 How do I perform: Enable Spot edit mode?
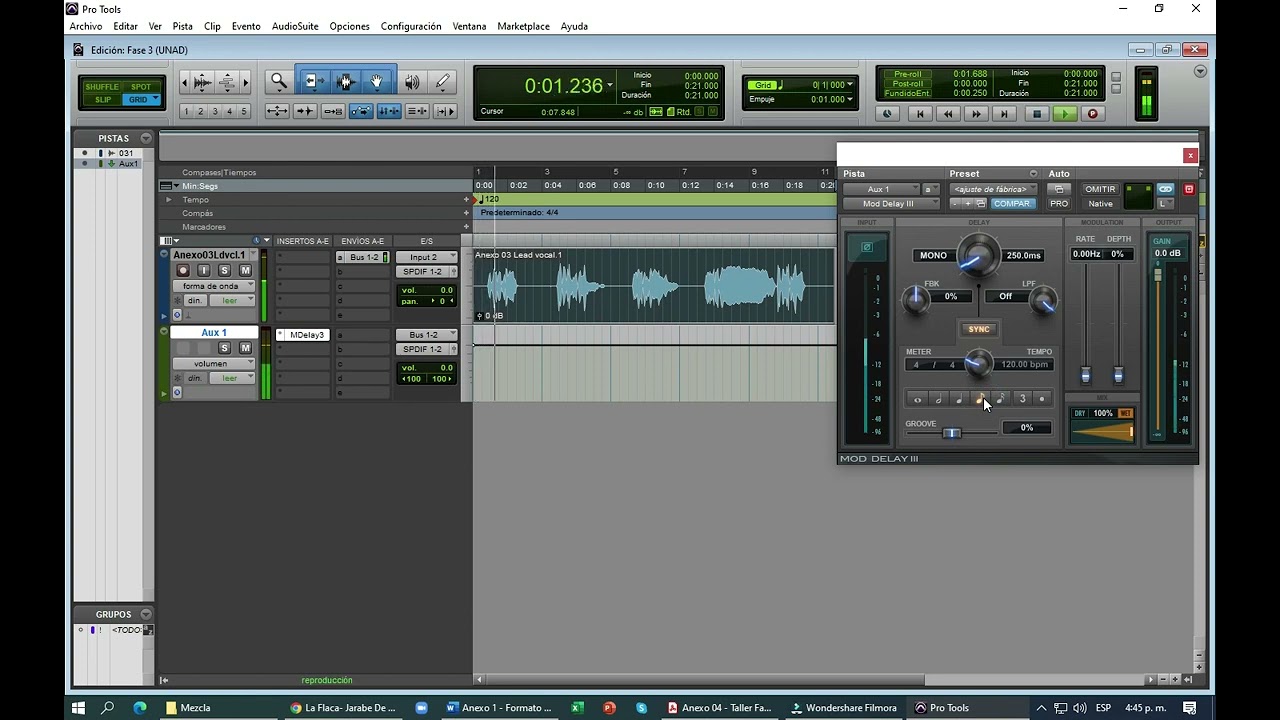pyautogui.click(x=141, y=87)
